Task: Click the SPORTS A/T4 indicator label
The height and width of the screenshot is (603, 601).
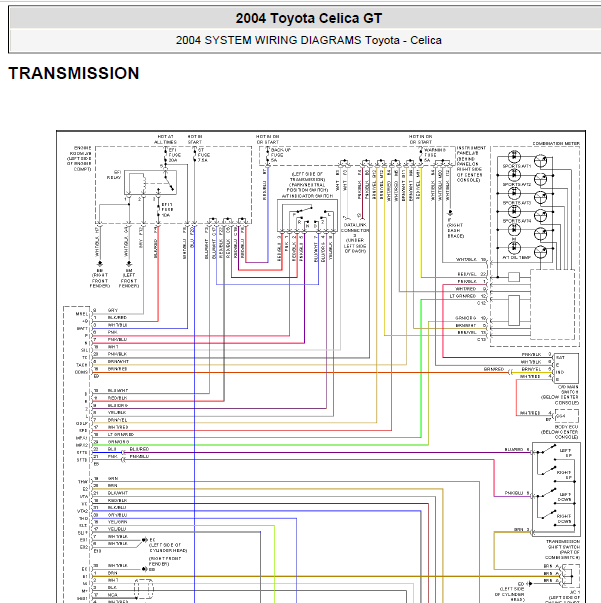Action: click(517, 221)
